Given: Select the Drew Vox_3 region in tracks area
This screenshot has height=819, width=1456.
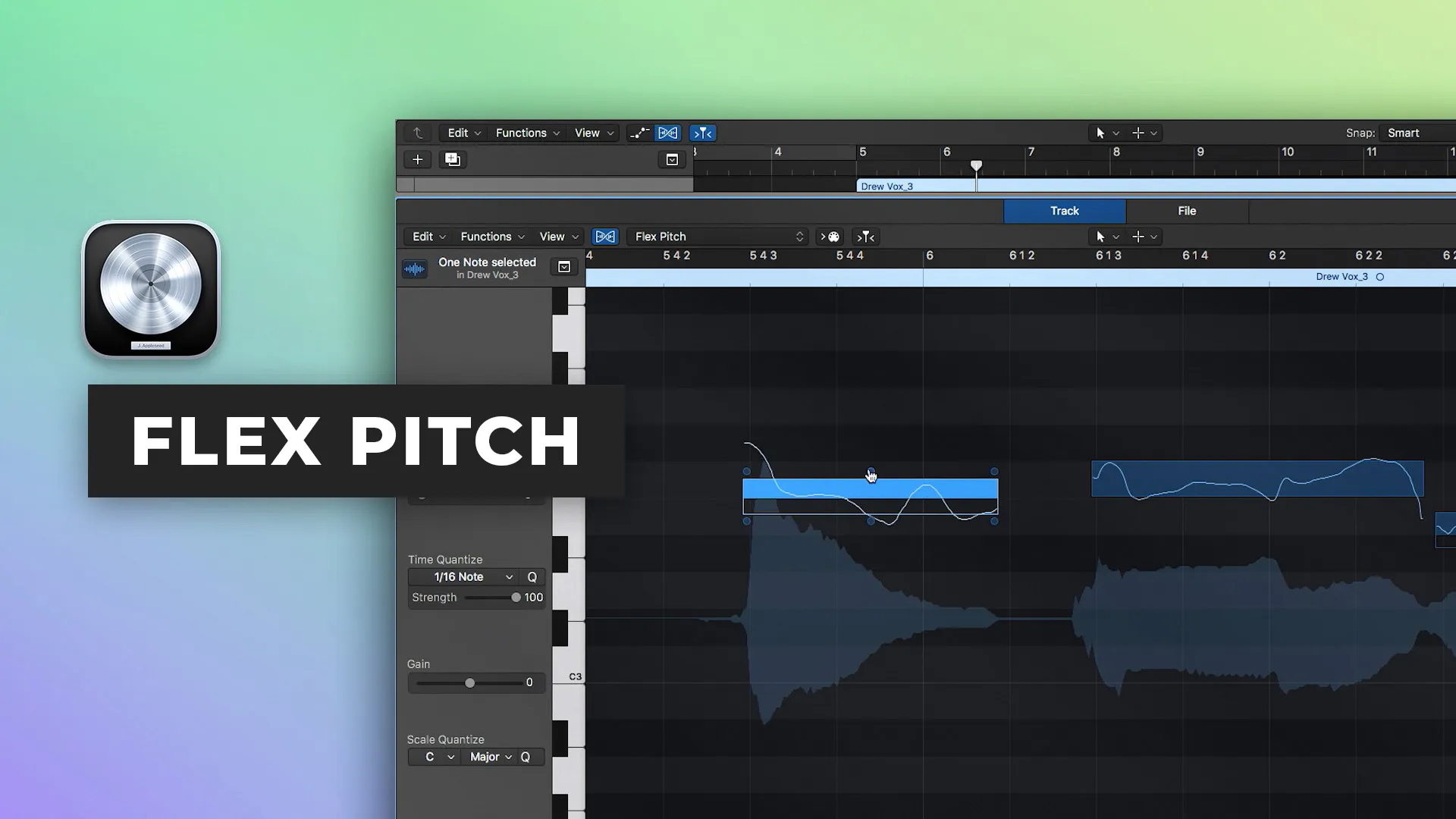Looking at the screenshot, I should [1156, 187].
